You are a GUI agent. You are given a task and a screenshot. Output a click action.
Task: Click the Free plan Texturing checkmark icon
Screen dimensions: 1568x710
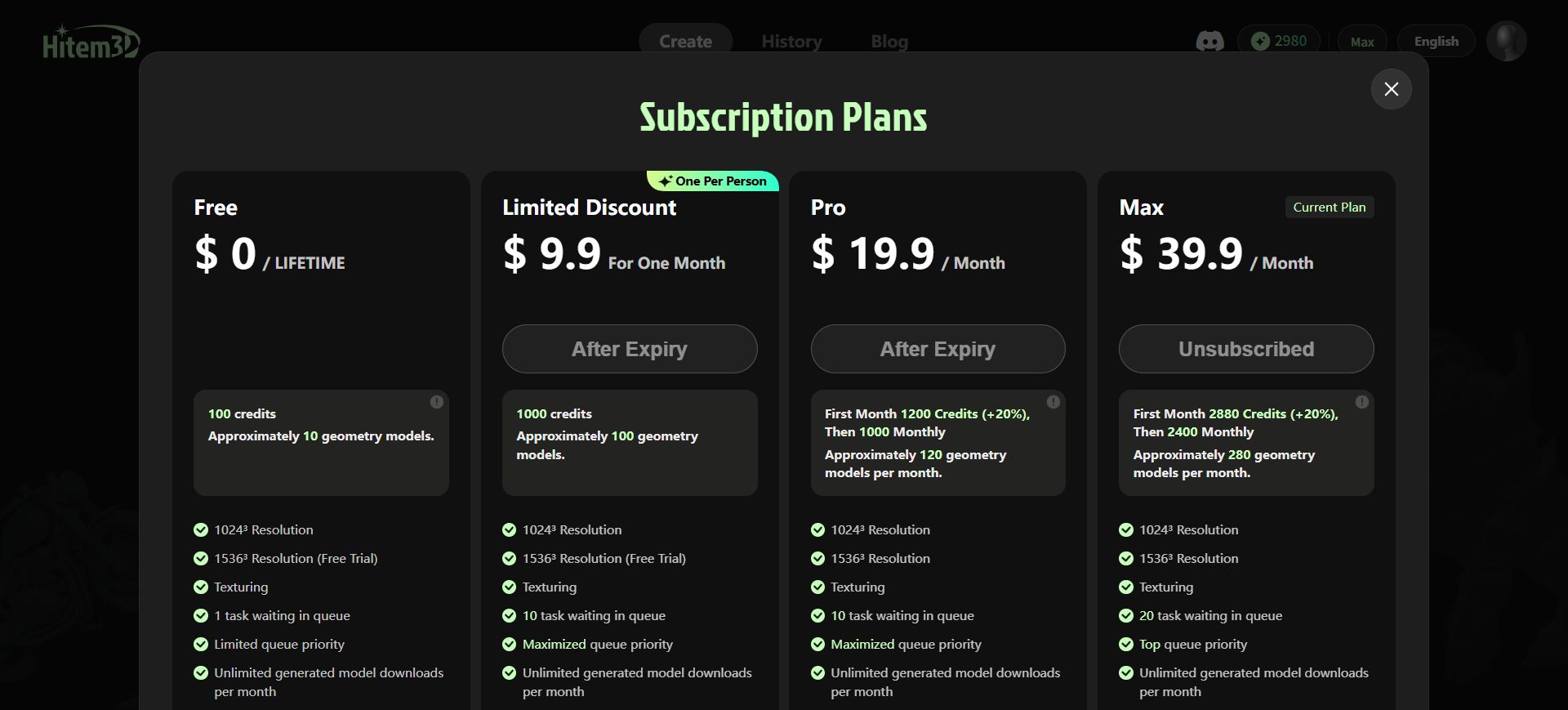tap(201, 587)
